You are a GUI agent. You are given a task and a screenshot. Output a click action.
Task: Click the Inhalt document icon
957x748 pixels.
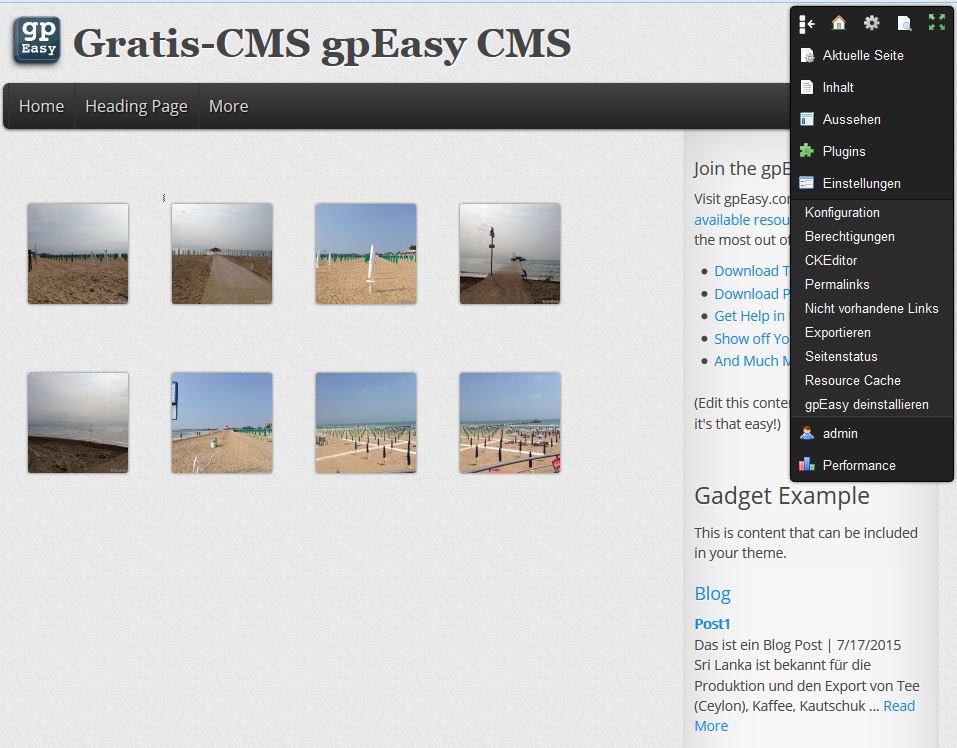point(807,87)
